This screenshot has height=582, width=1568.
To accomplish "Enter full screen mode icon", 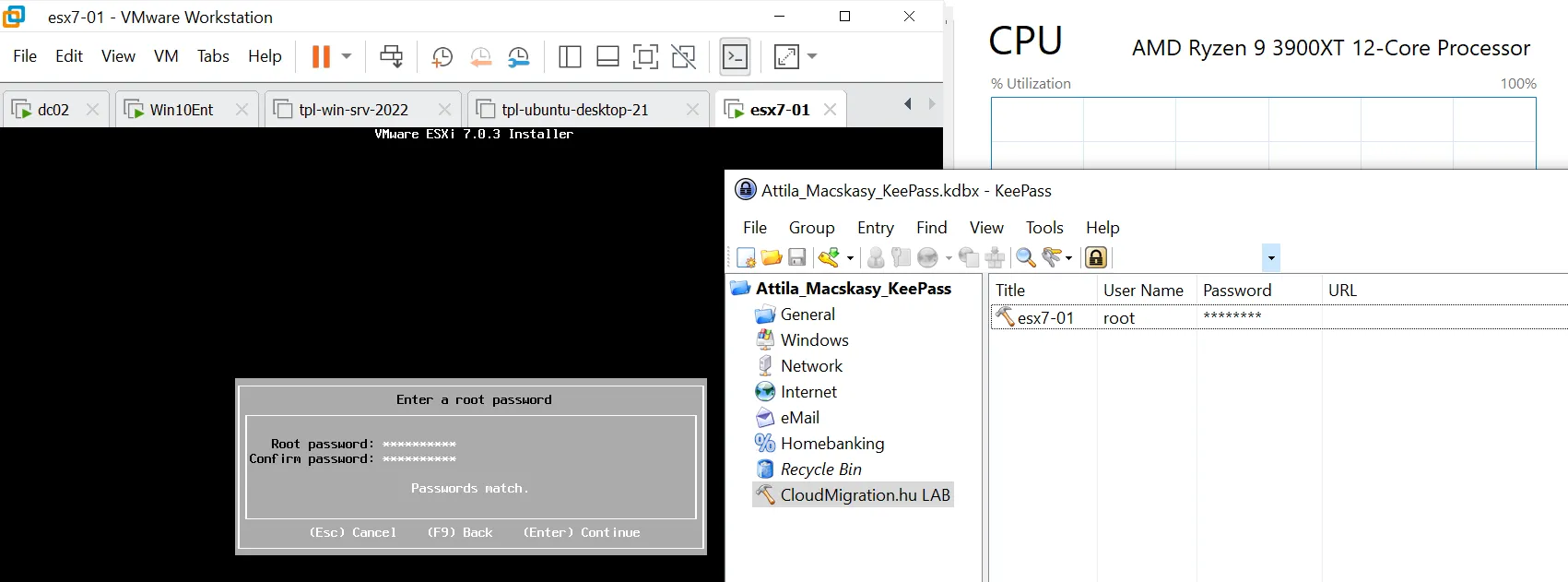I will click(x=645, y=57).
